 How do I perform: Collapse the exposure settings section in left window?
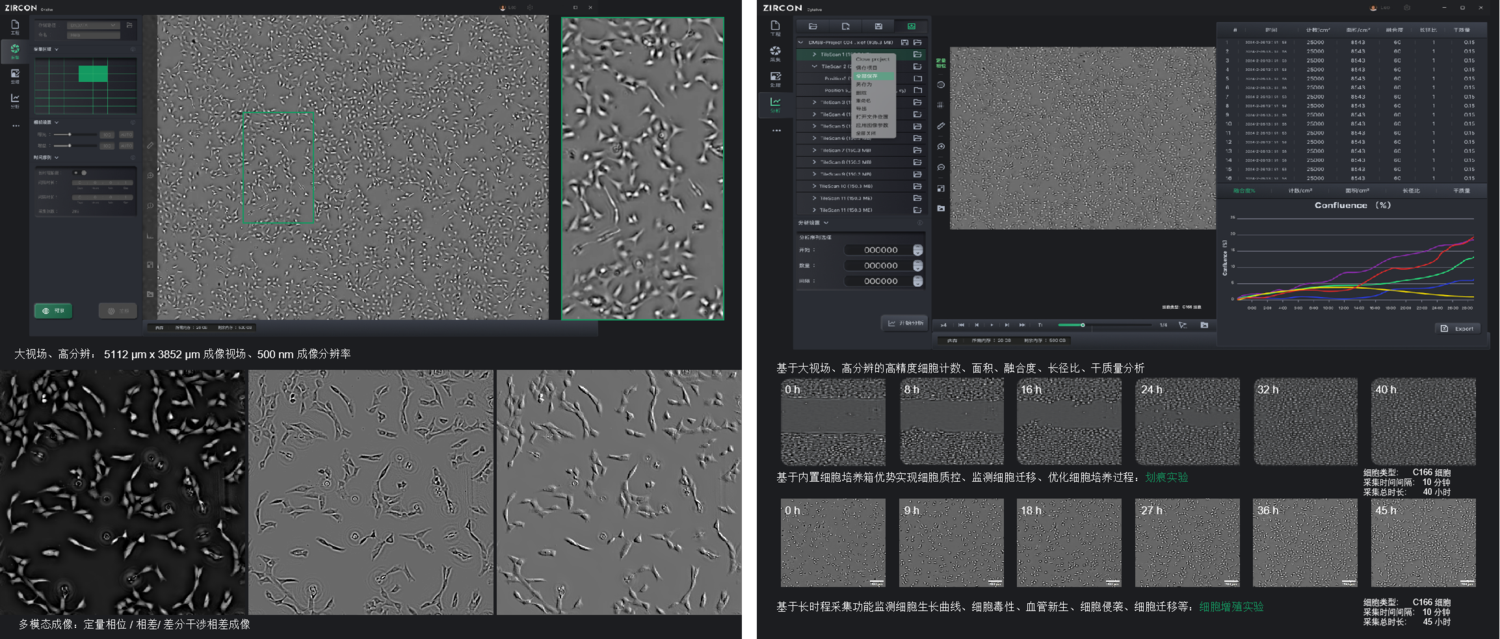point(57,123)
